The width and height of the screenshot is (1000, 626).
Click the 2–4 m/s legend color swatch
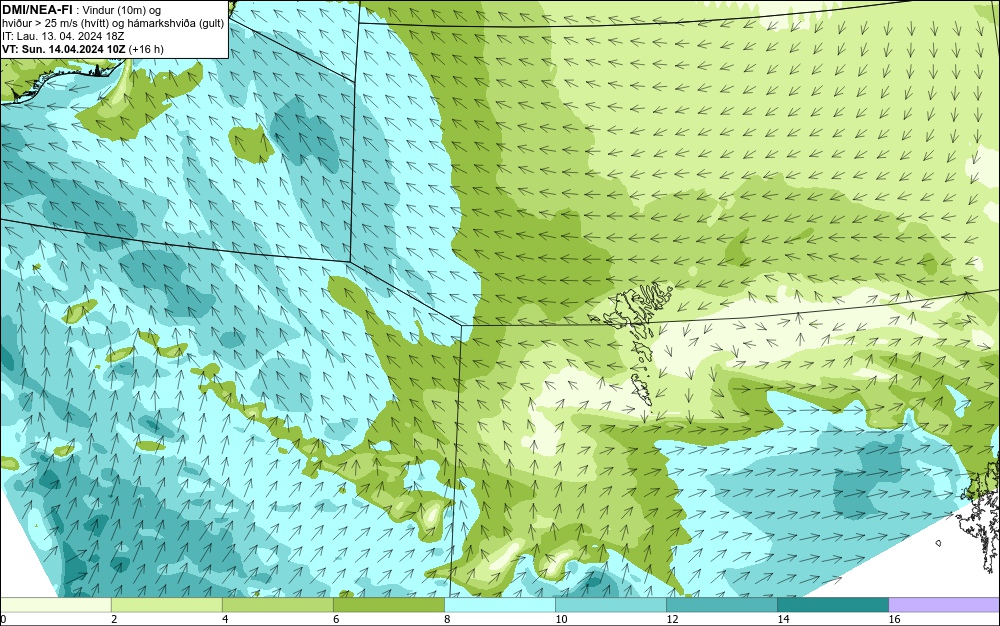coord(166,604)
